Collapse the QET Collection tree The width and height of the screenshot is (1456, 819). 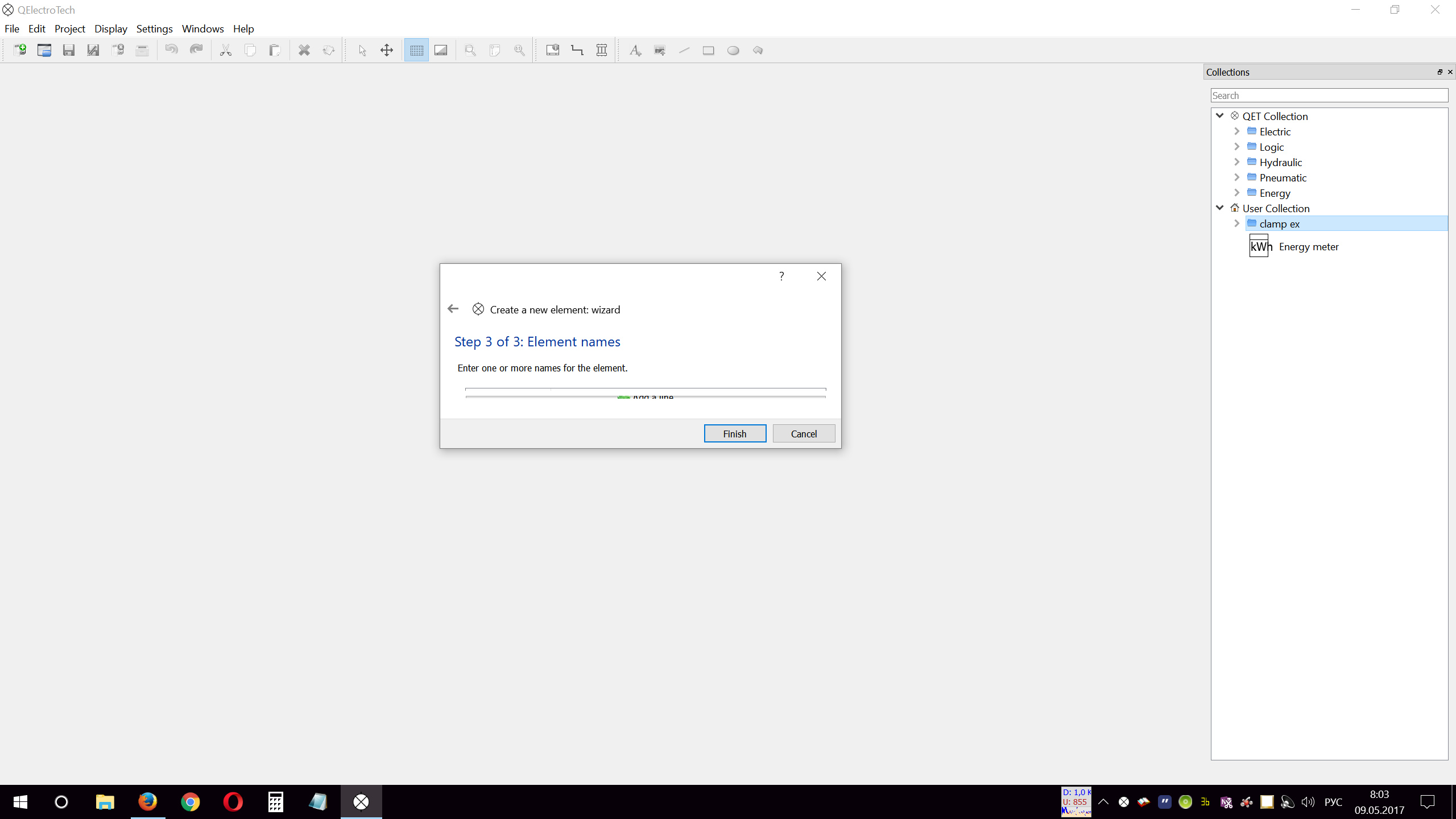pos(1219,115)
